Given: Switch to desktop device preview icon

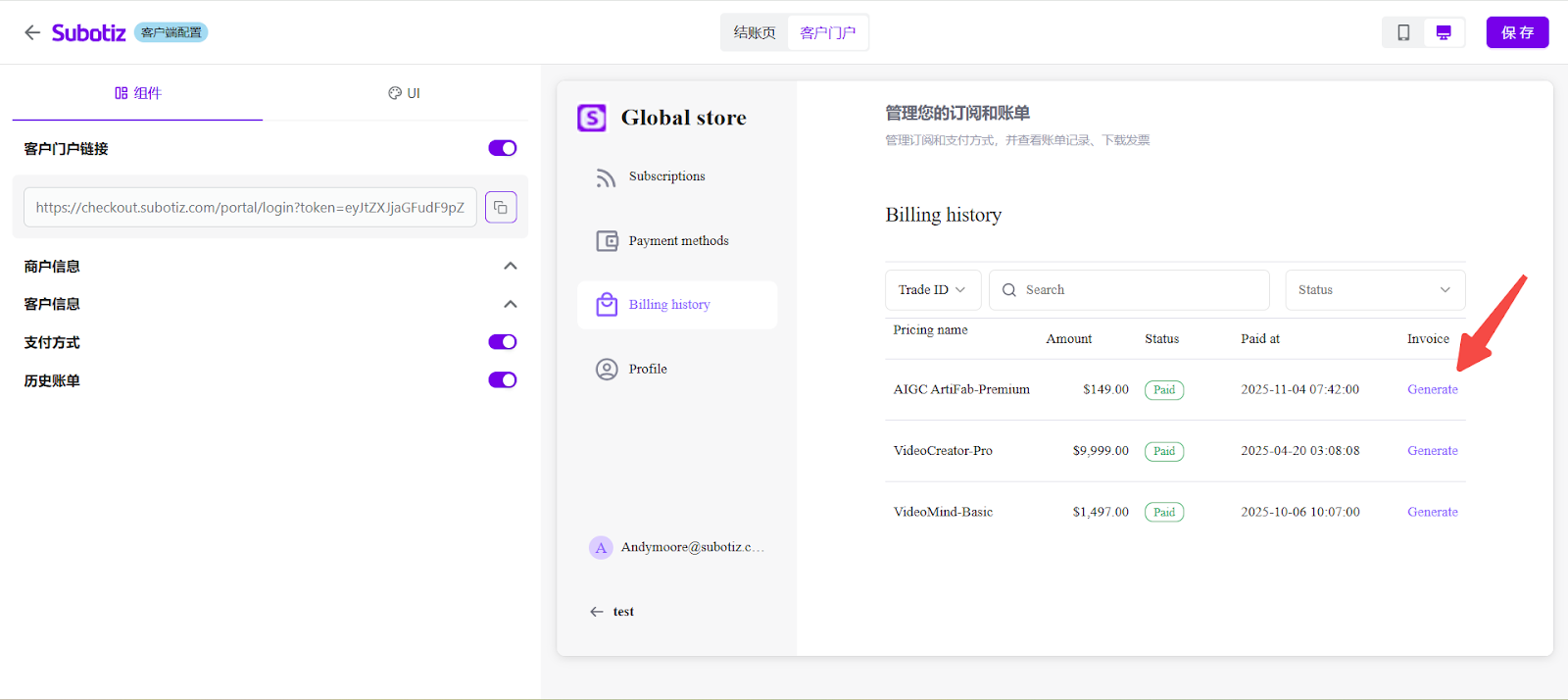Looking at the screenshot, I should tap(1444, 32).
